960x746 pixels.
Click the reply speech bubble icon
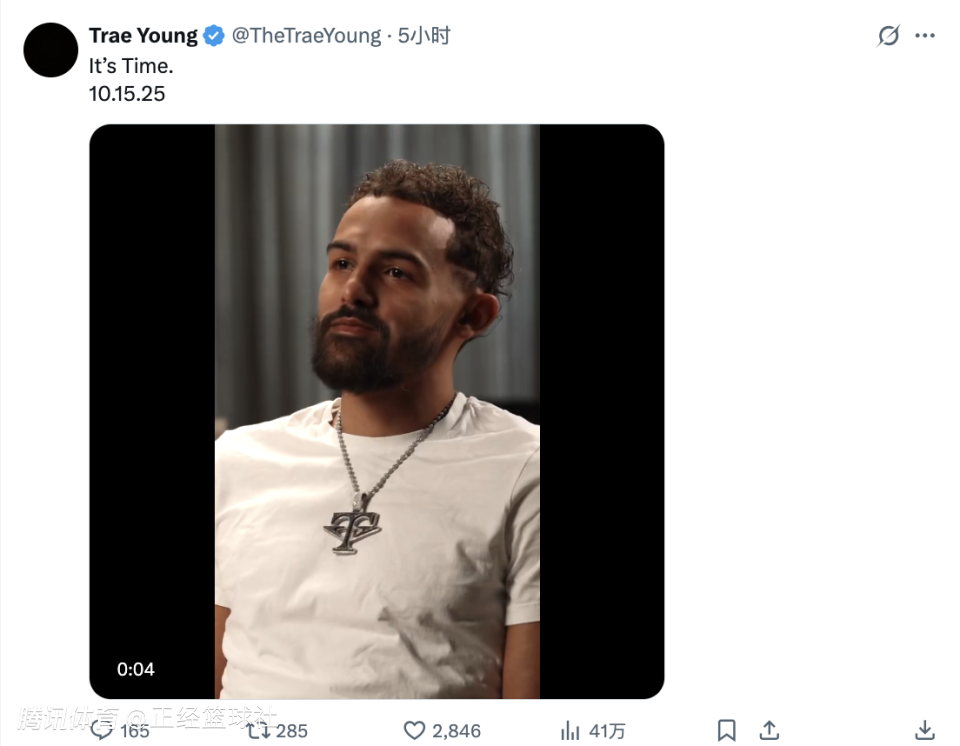[x=102, y=730]
